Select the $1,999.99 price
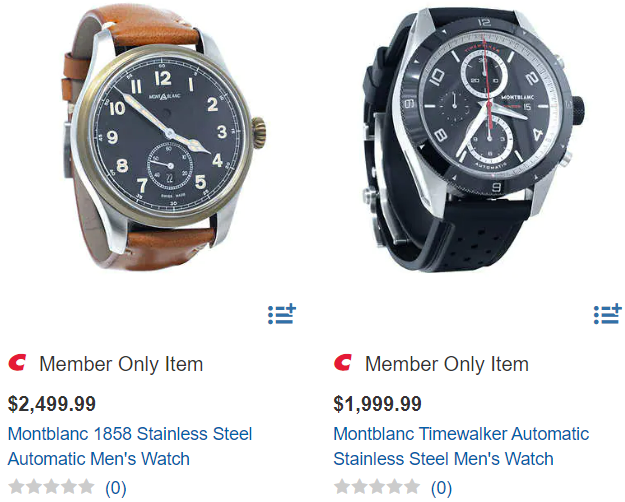The height and width of the screenshot is (502, 625). click(x=377, y=404)
